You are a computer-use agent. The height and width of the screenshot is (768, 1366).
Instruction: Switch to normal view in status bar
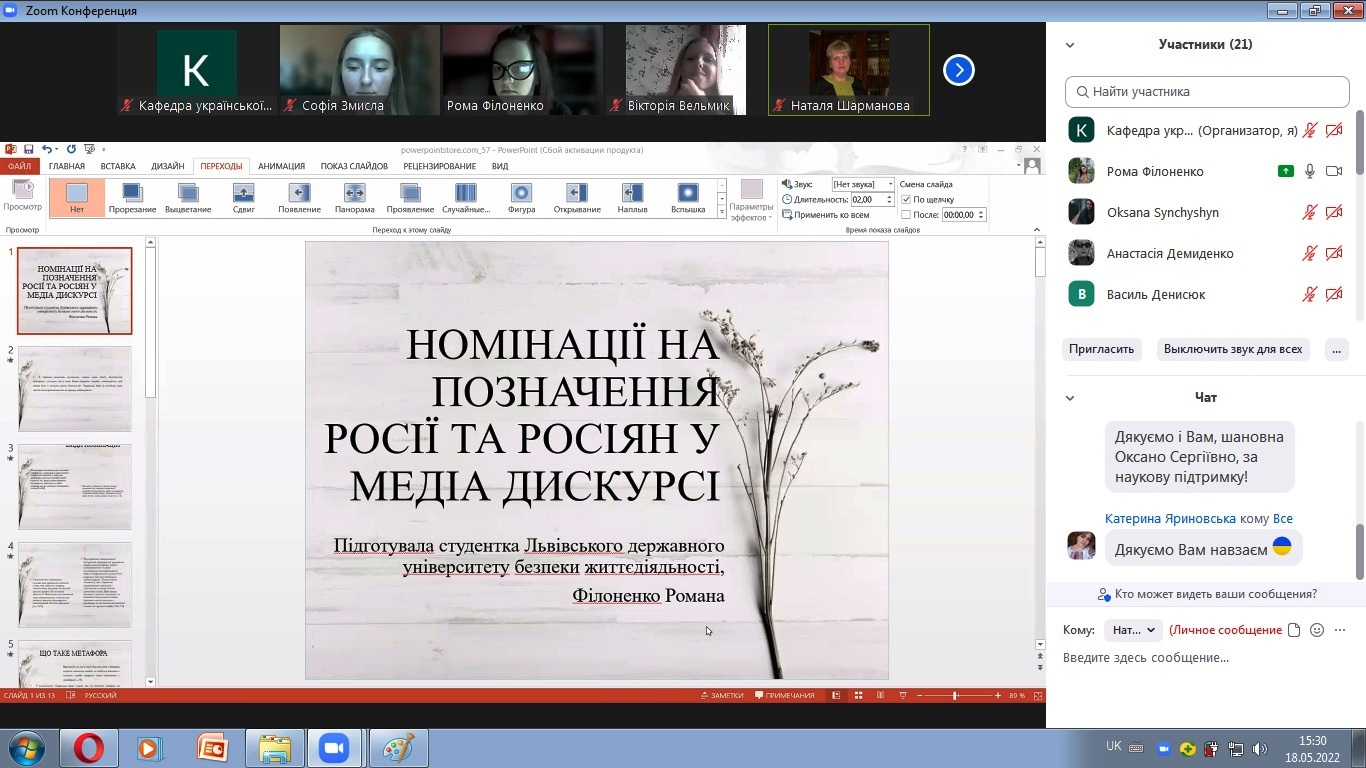(836, 695)
